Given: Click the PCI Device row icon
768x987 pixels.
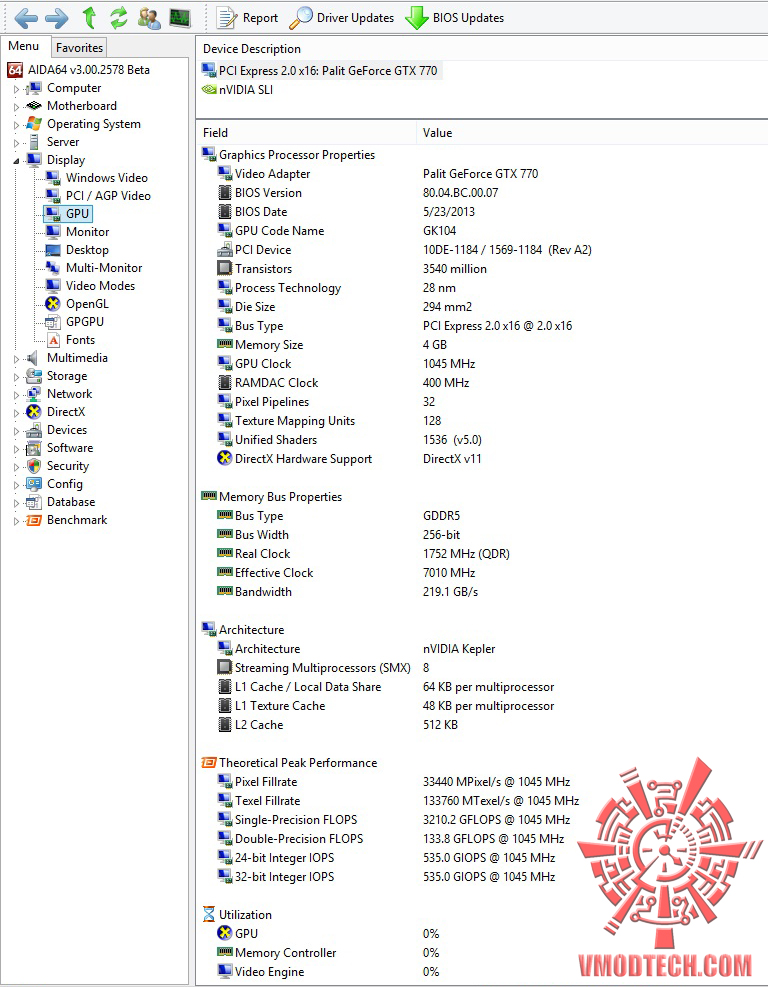Looking at the screenshot, I should point(225,250).
